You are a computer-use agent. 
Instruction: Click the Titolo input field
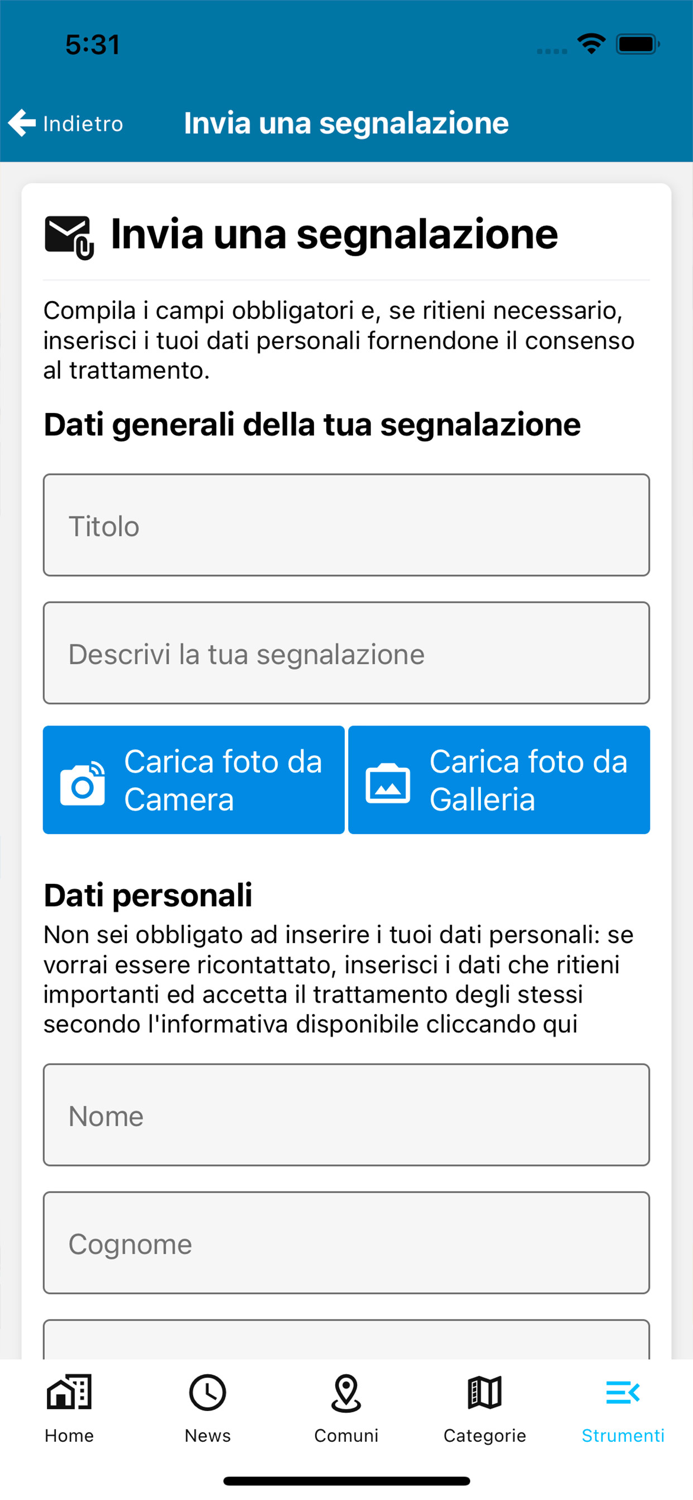point(346,525)
